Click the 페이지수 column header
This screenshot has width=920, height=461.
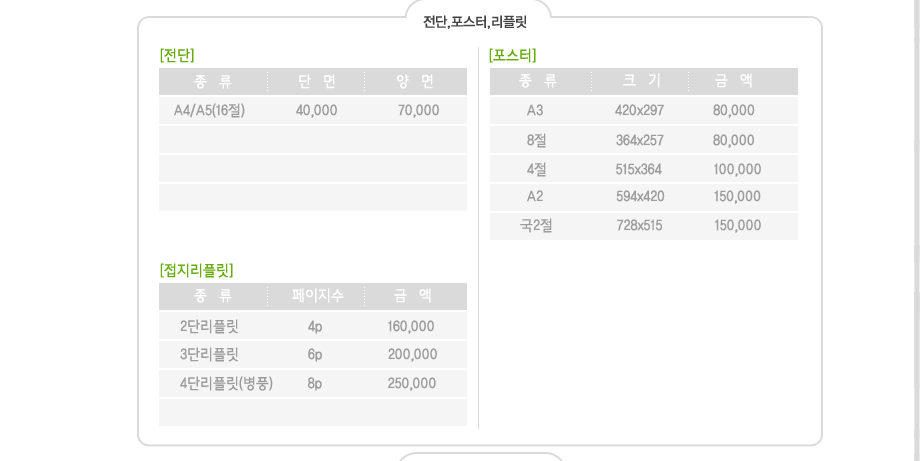click(x=317, y=296)
